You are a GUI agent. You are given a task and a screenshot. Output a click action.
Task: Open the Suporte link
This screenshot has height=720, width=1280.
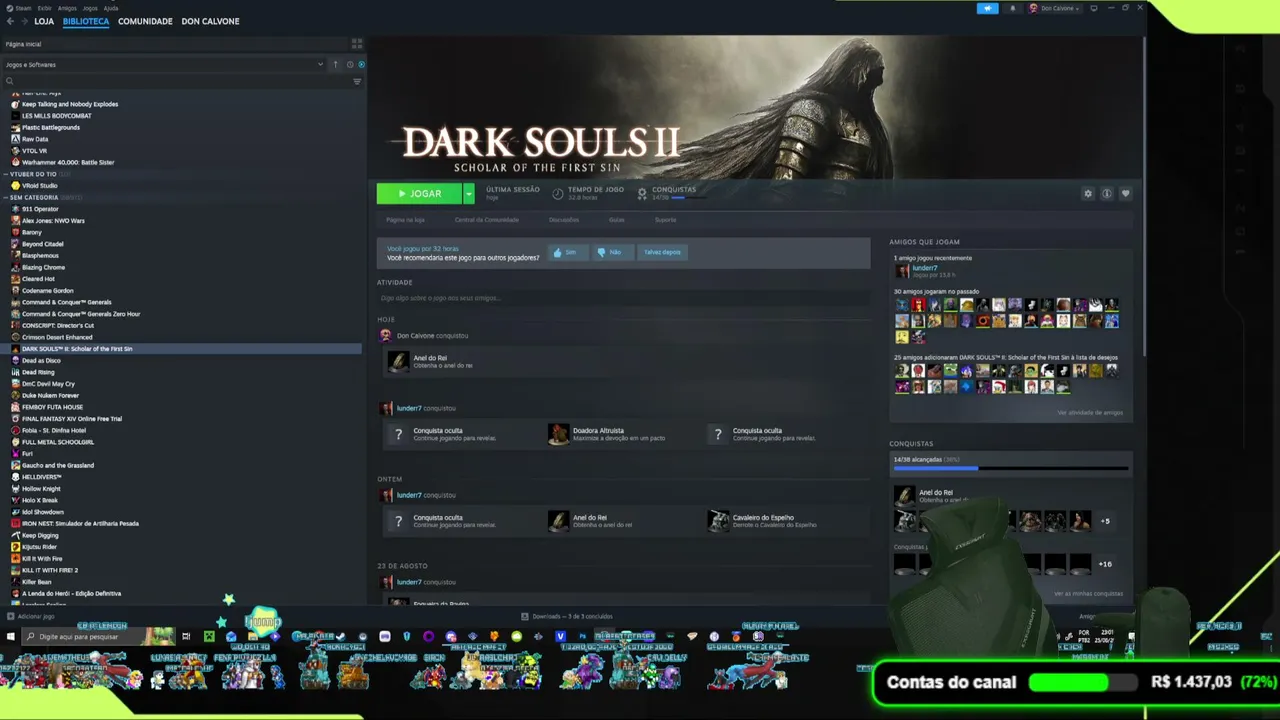coord(665,220)
